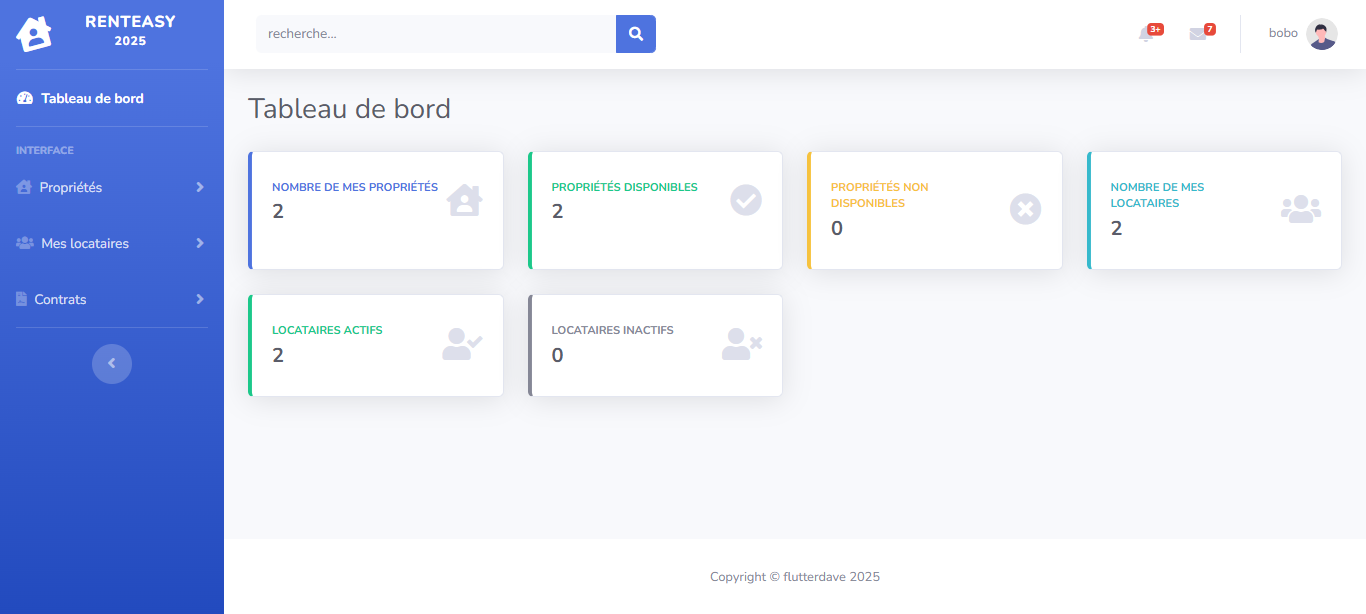The width and height of the screenshot is (1366, 614).
Task: Go to Tableau de bord in sidebar
Action: (112, 98)
